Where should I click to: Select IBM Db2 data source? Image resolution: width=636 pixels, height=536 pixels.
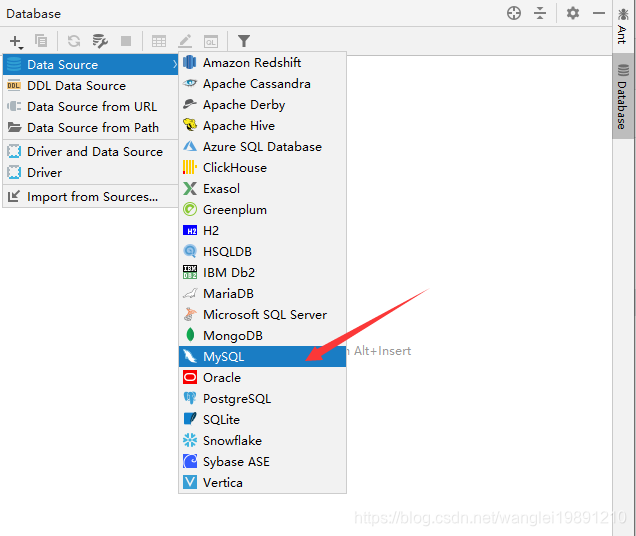[x=262, y=273]
